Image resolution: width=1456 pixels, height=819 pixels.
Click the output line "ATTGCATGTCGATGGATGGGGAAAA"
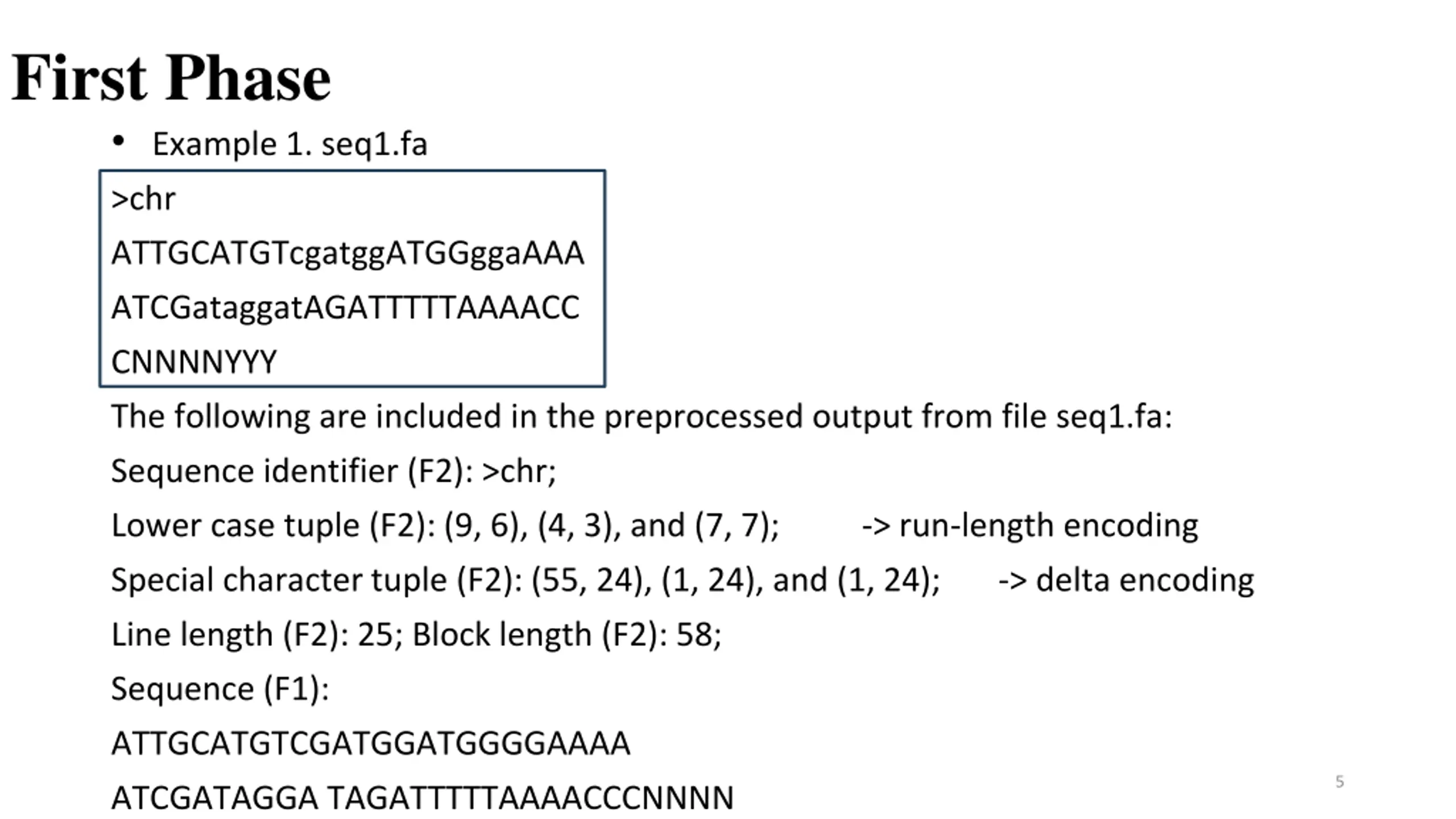click(x=371, y=744)
